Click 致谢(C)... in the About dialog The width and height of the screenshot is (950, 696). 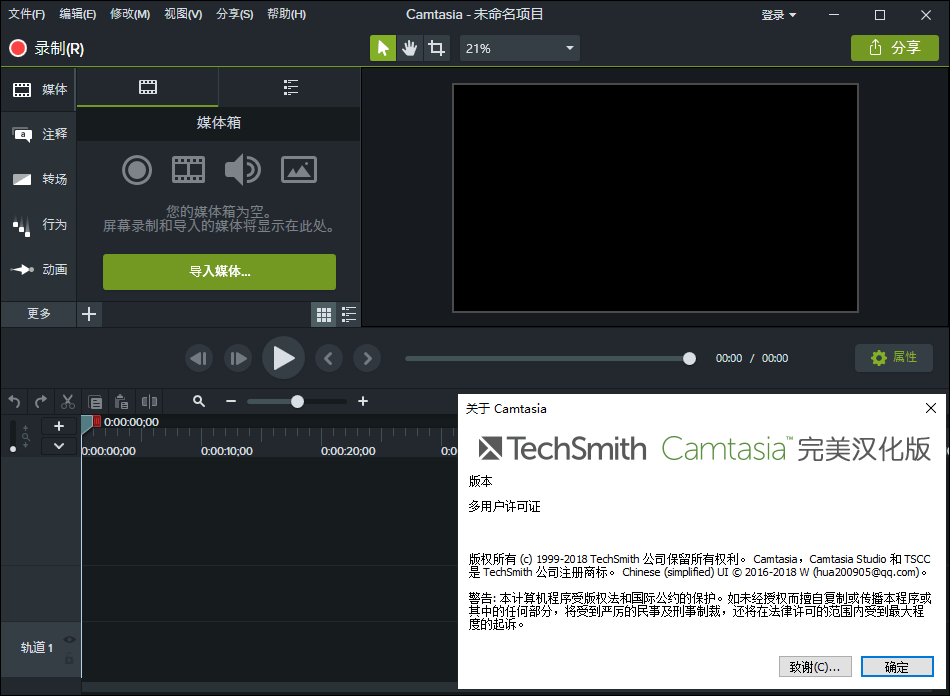815,667
